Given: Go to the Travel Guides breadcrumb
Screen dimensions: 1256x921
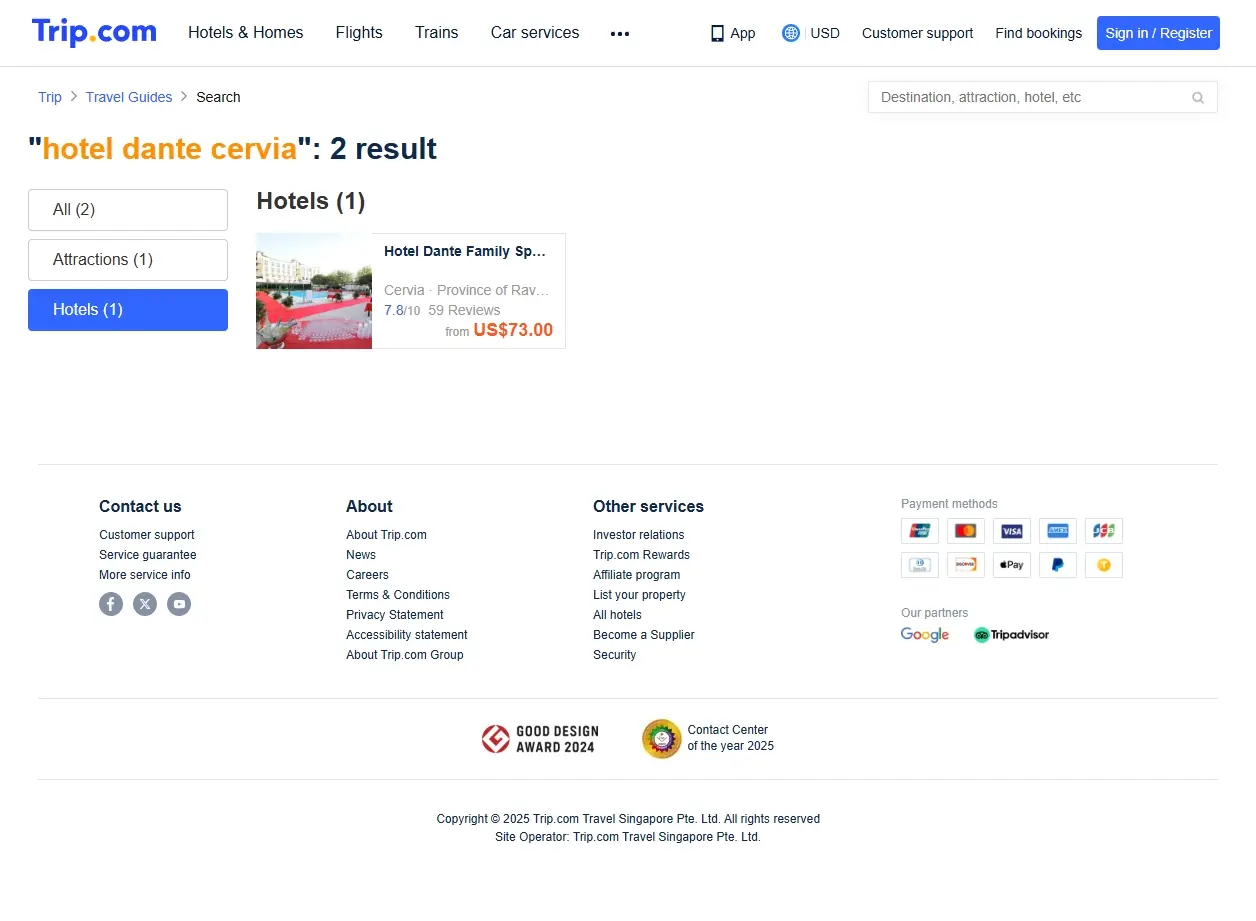Looking at the screenshot, I should point(129,97).
